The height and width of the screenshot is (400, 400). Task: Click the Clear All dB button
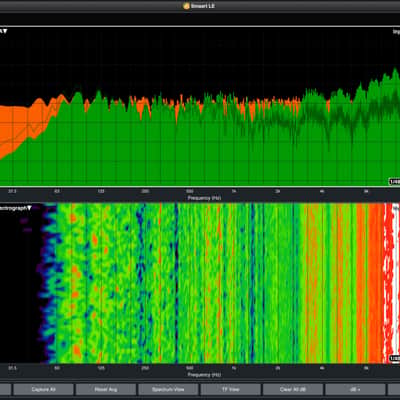coord(293,389)
